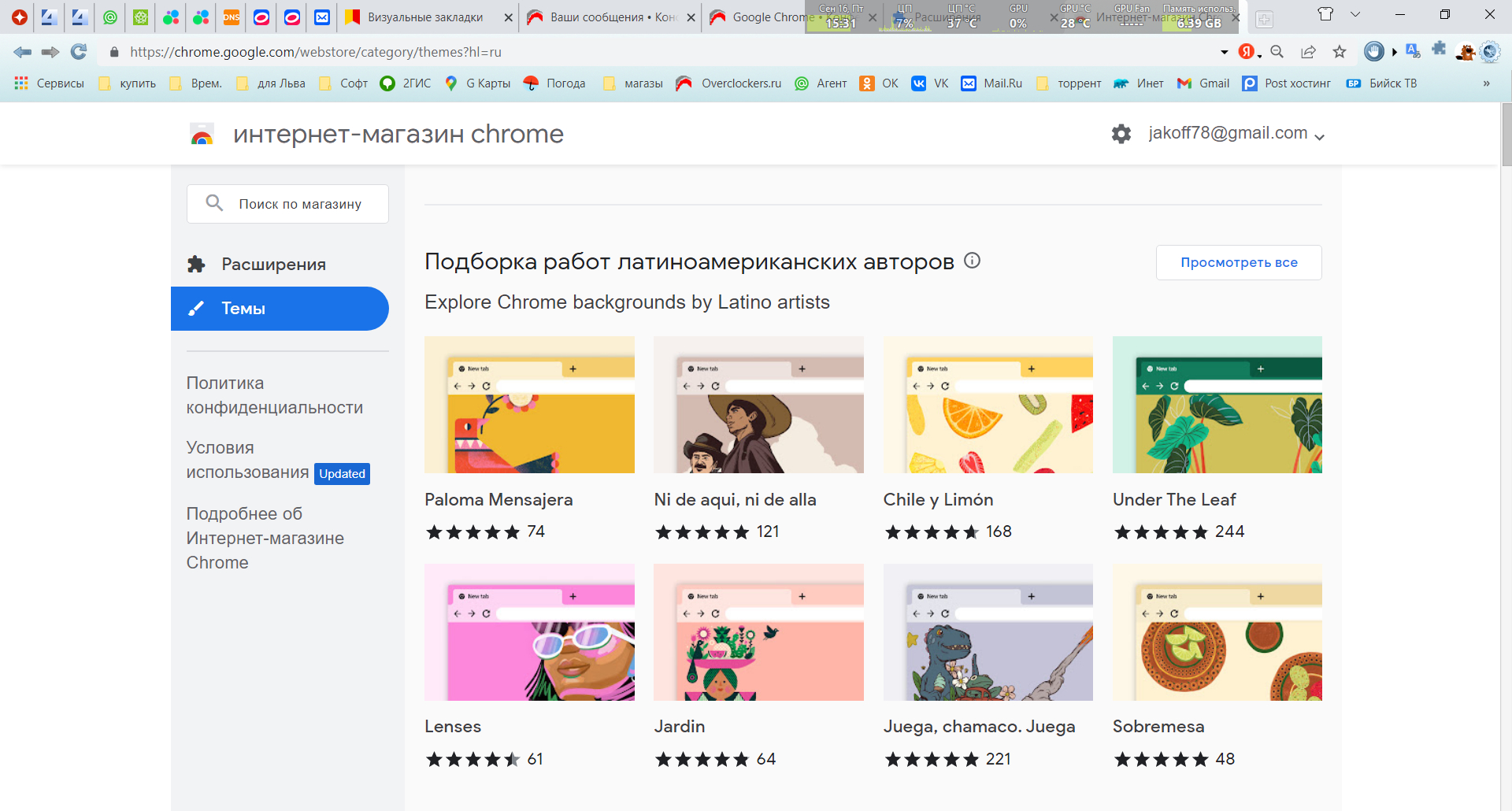Open the address bar suggestions dropdown arrow
Screen dimensions: 1512x811
coord(1224,52)
